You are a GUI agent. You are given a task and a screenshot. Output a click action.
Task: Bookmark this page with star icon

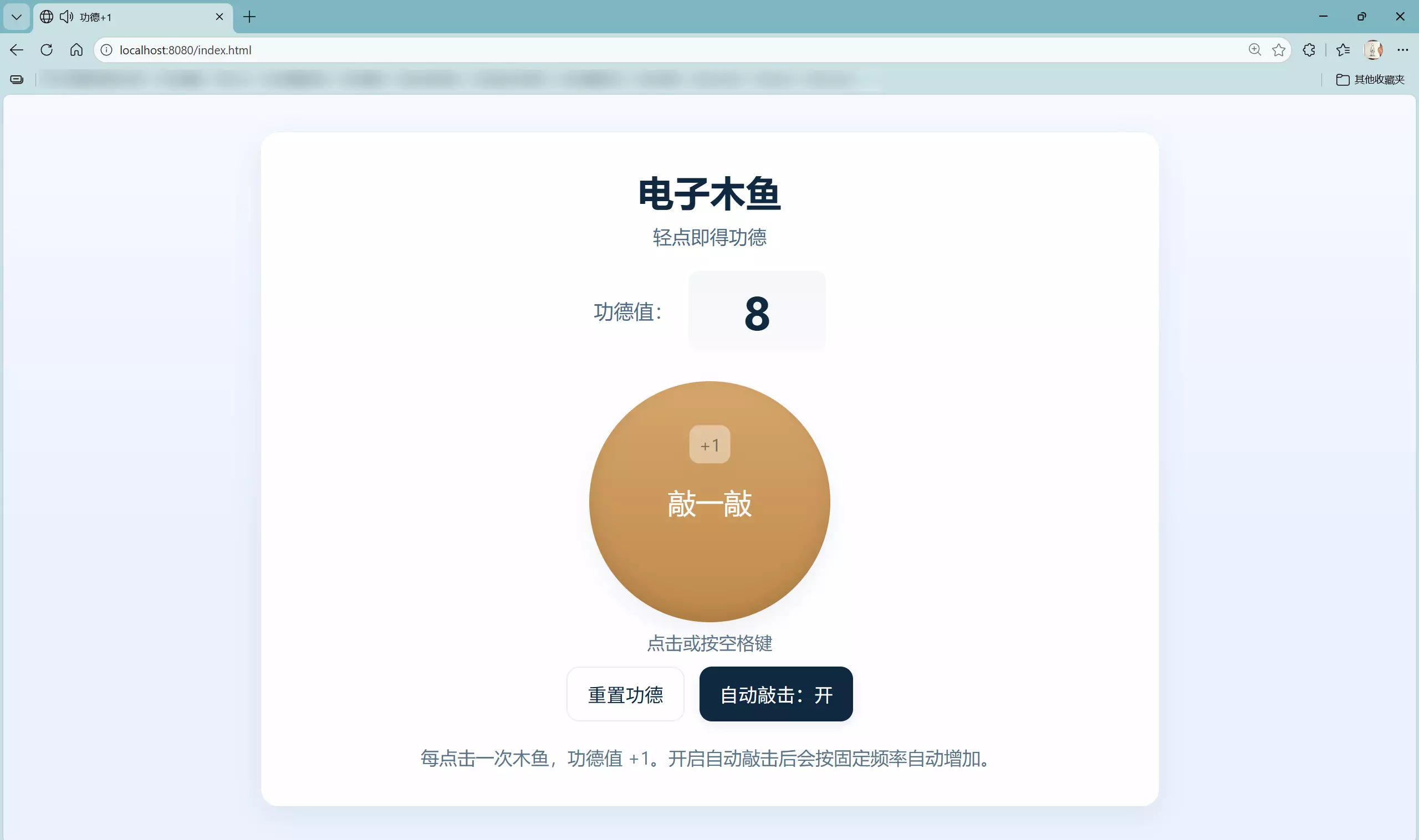[x=1278, y=50]
